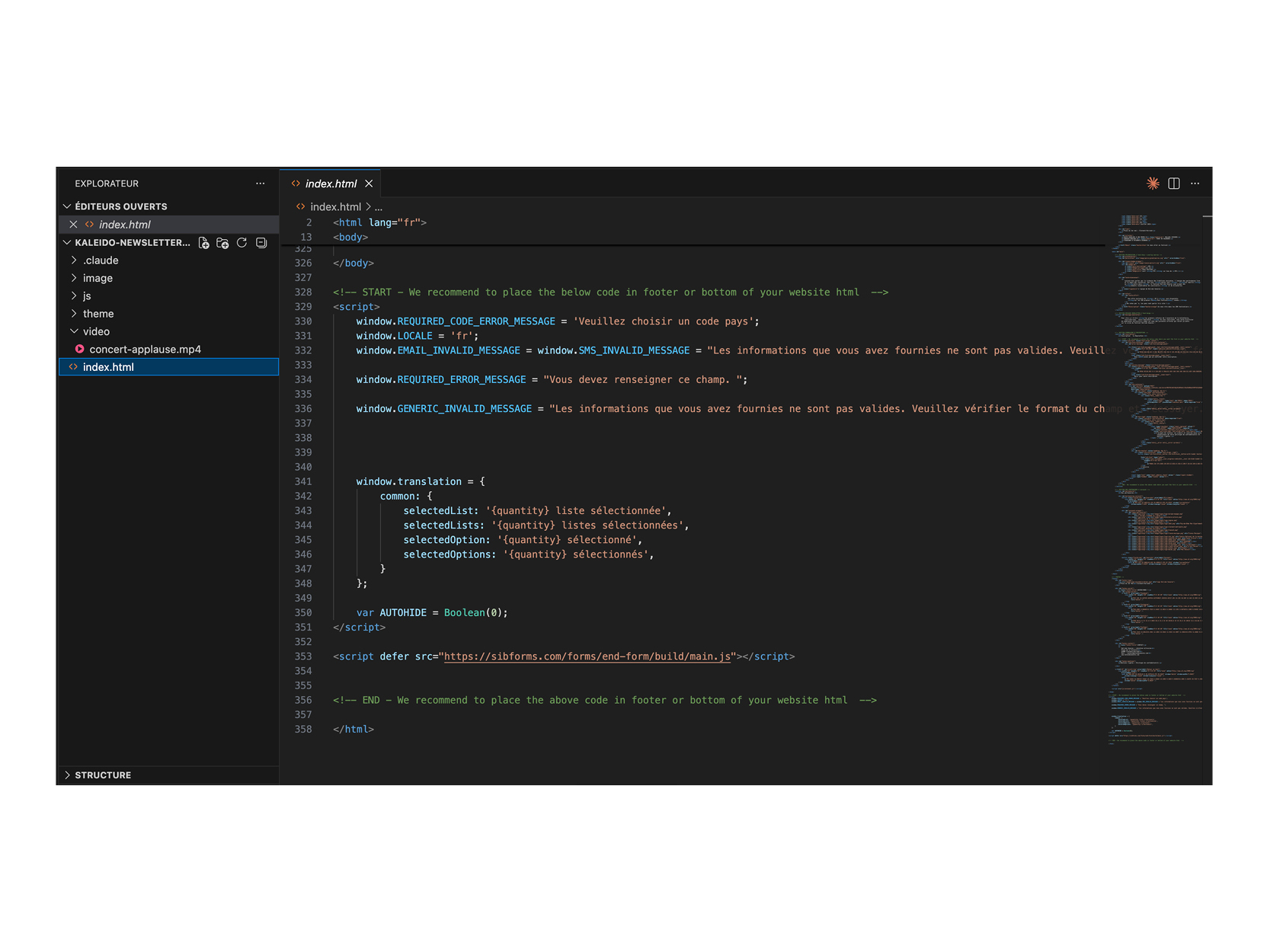Viewport: 1270px width, 952px height.
Task: Click the window.translation assignment line
Action: 421,482
